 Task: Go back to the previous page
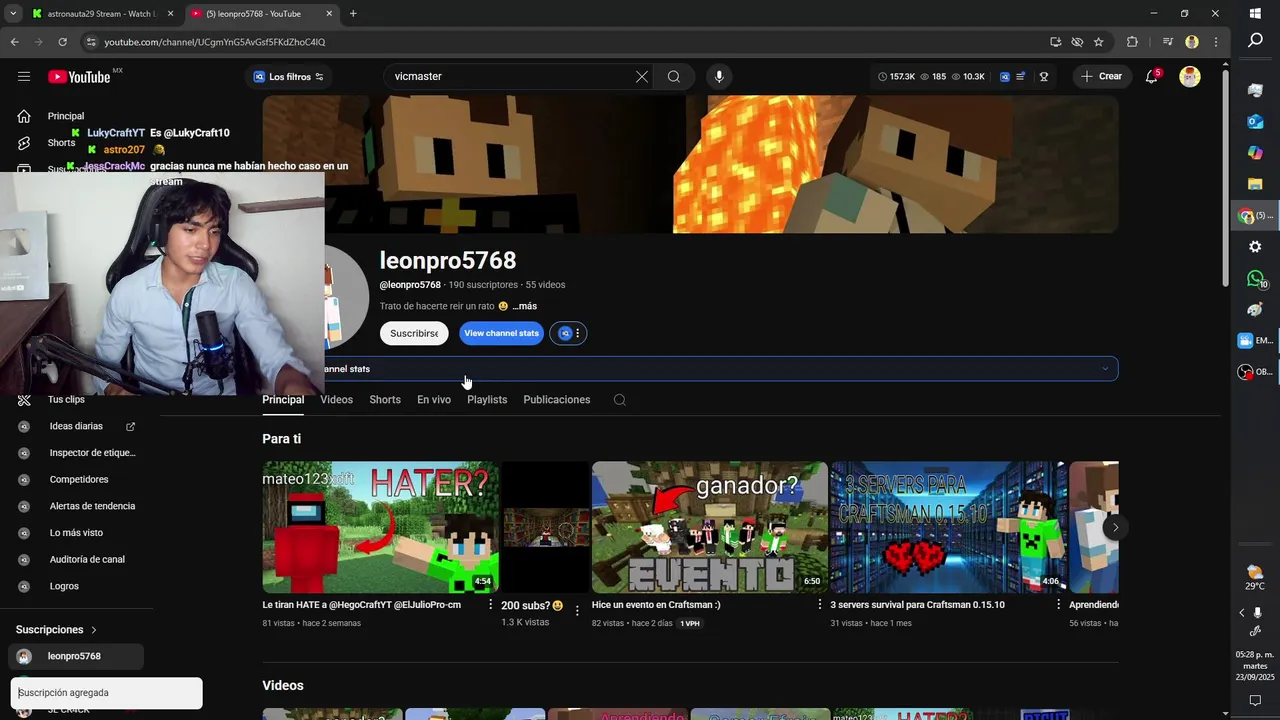14,42
